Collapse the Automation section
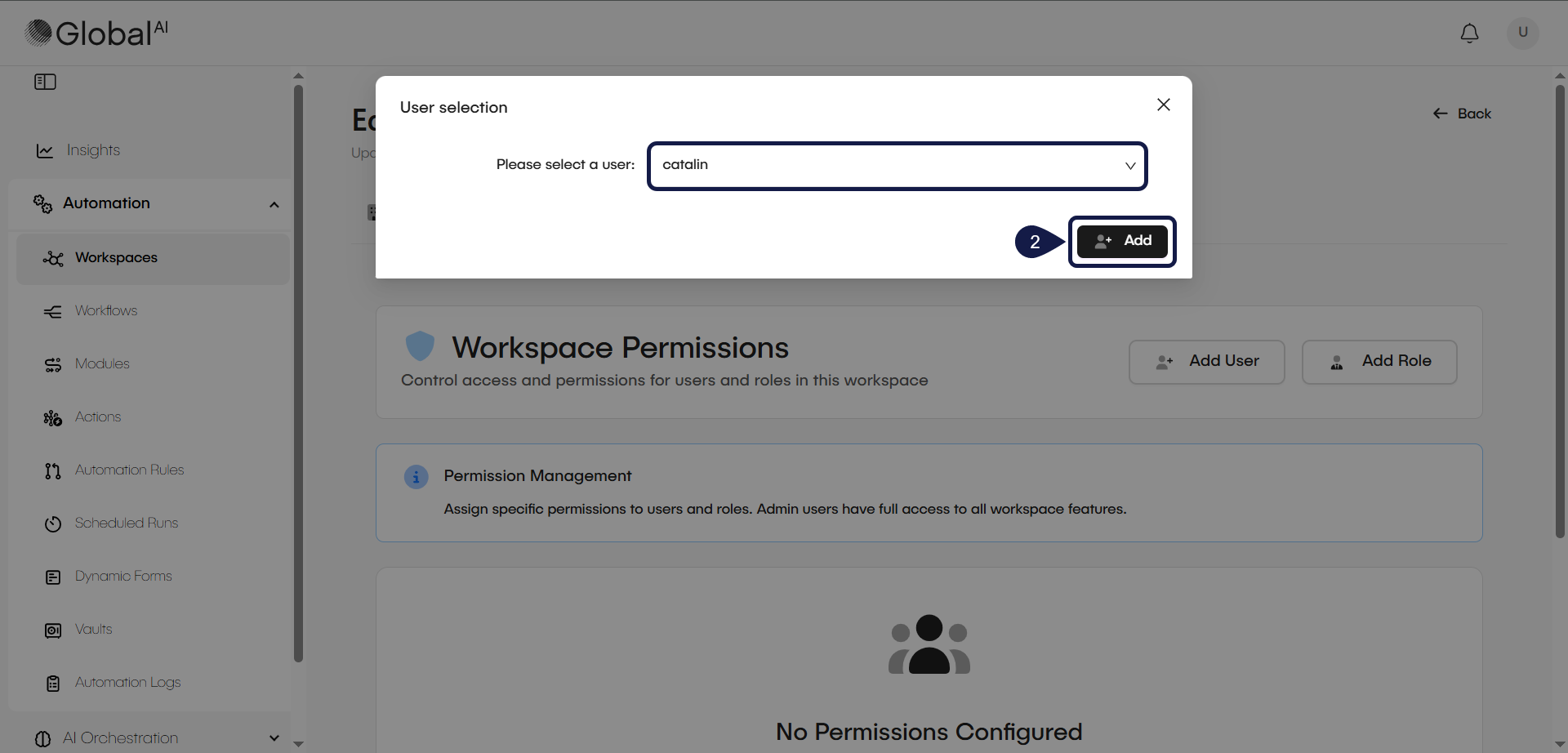This screenshot has width=1568, height=753. pyautogui.click(x=274, y=204)
